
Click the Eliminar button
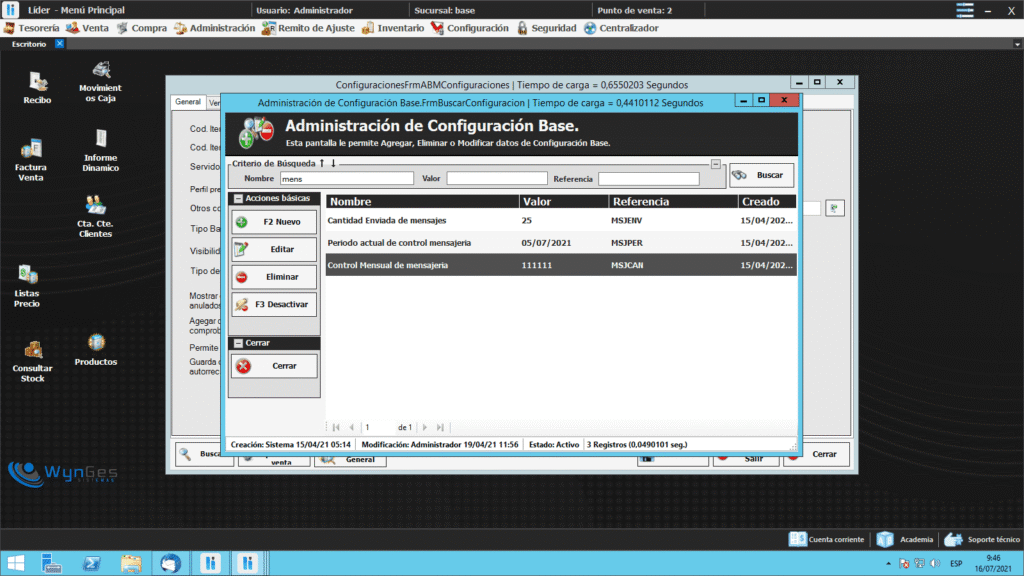tap(274, 277)
